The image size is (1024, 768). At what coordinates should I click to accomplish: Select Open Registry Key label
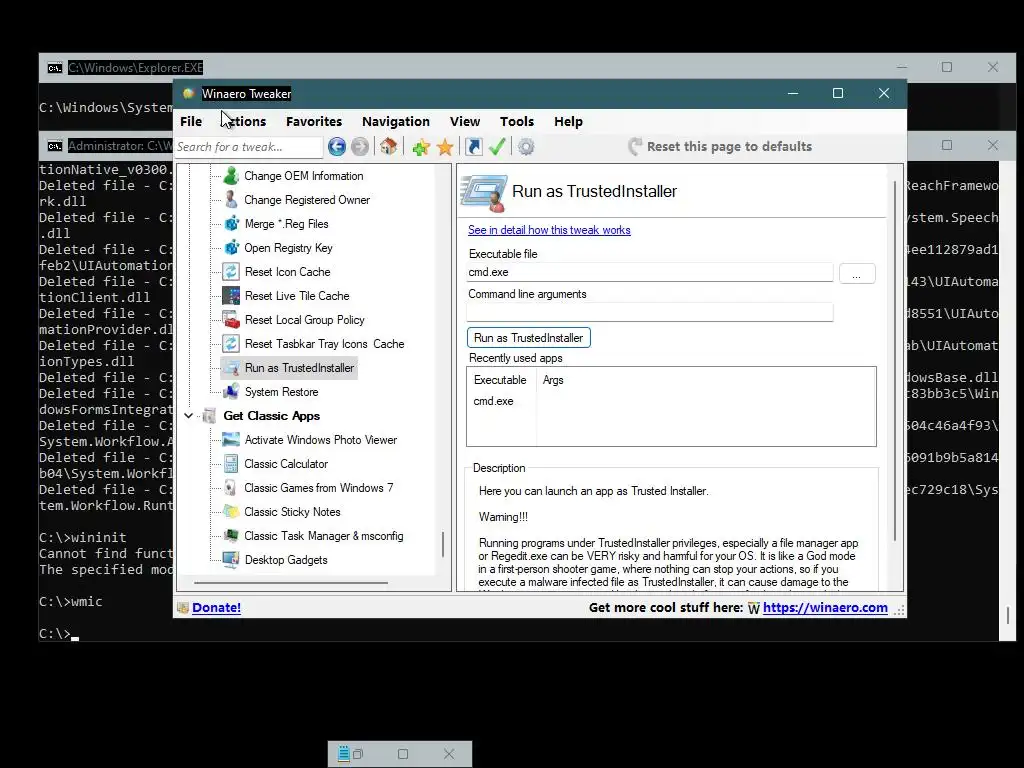click(288, 248)
